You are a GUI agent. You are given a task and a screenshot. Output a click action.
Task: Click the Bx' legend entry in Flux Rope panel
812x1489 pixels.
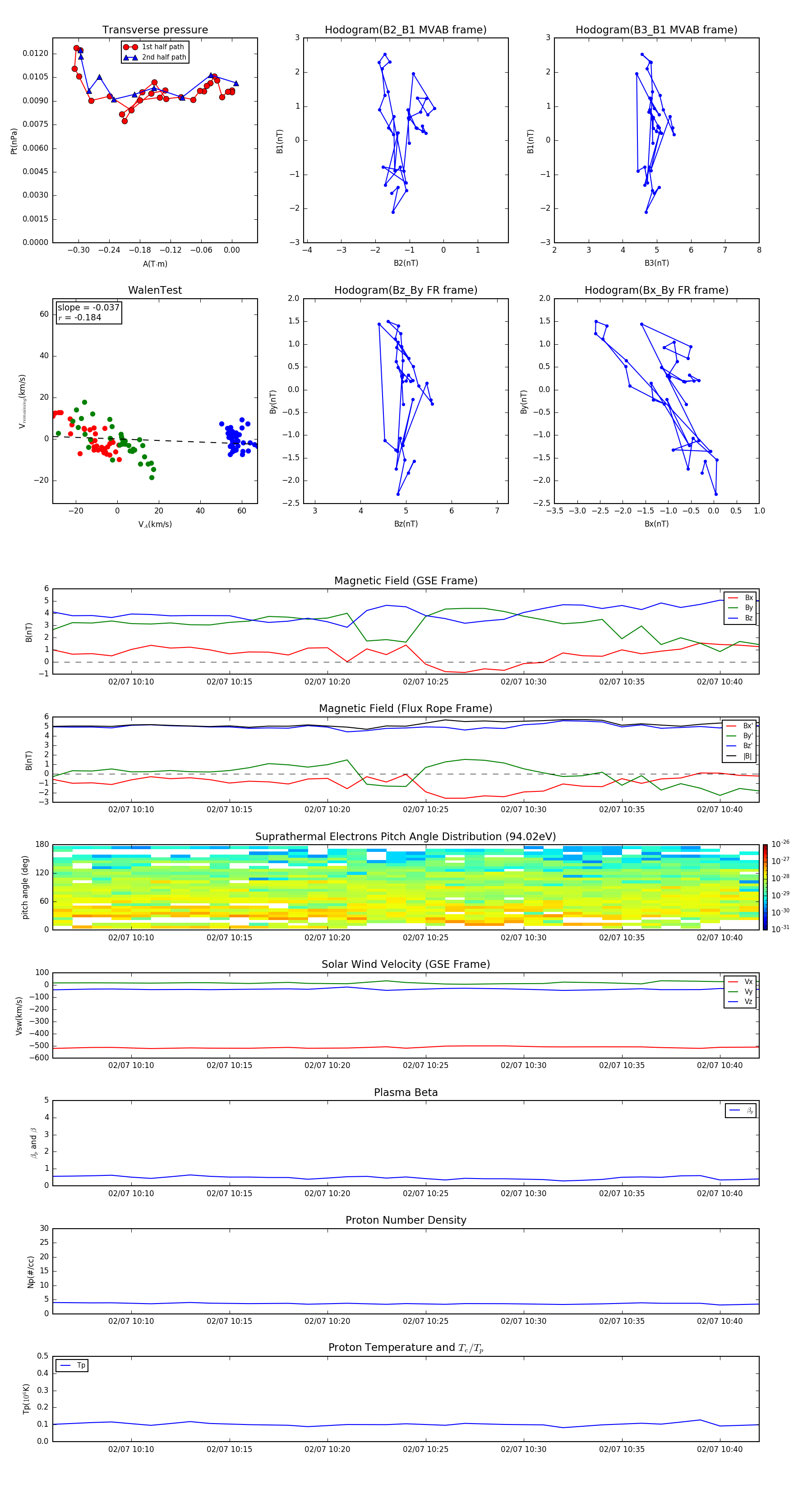pyautogui.click(x=740, y=726)
